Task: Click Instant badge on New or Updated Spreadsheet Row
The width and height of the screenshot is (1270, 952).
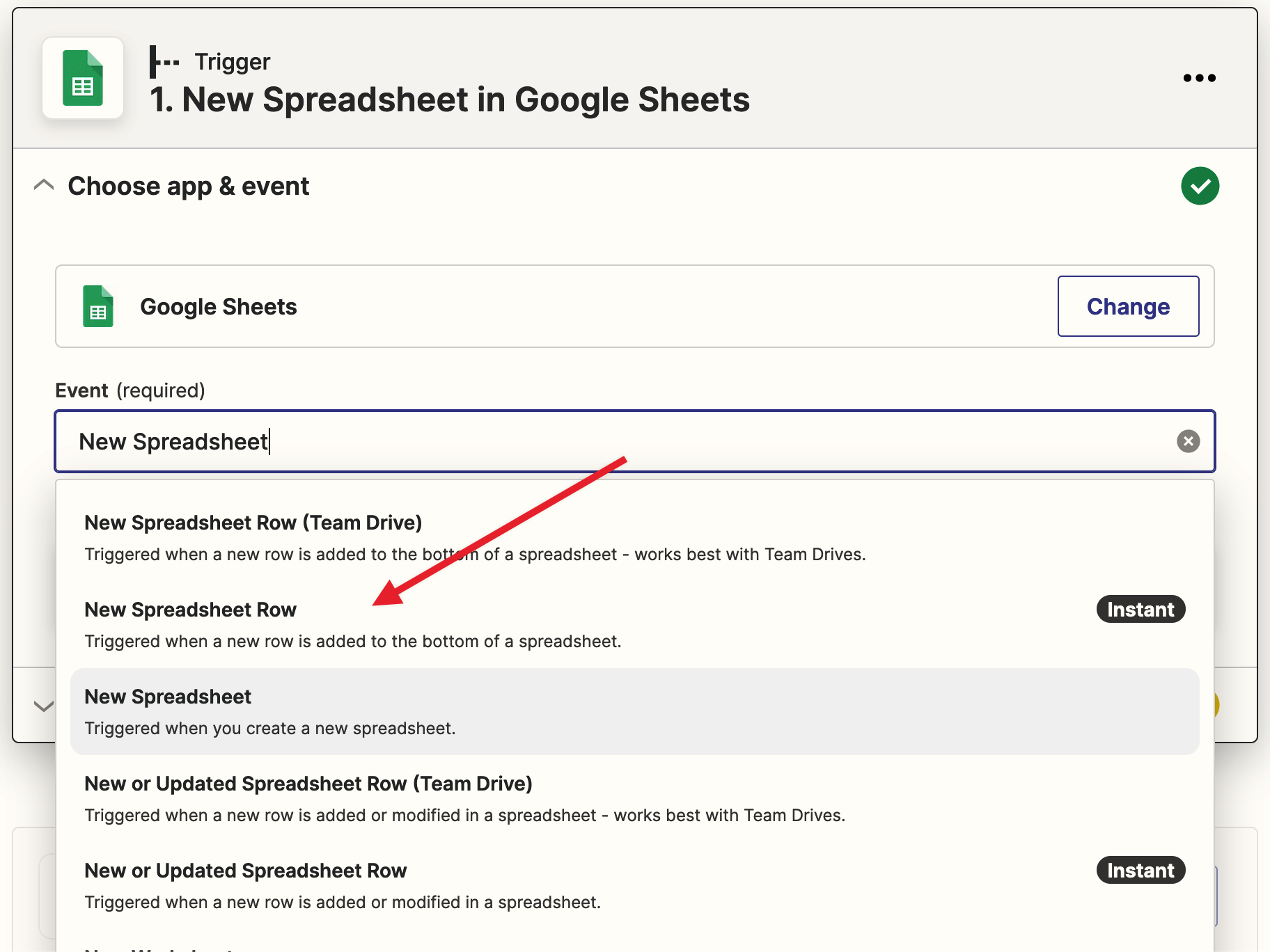Action: [1140, 871]
